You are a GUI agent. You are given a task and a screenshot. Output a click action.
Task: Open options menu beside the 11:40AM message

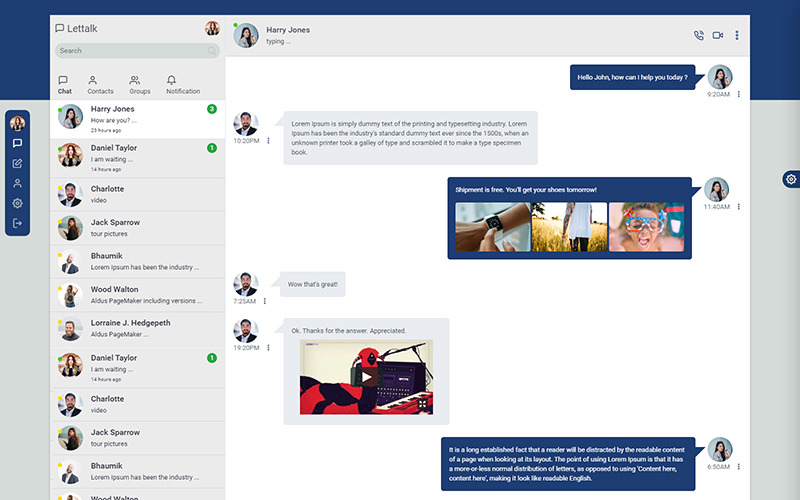point(739,207)
